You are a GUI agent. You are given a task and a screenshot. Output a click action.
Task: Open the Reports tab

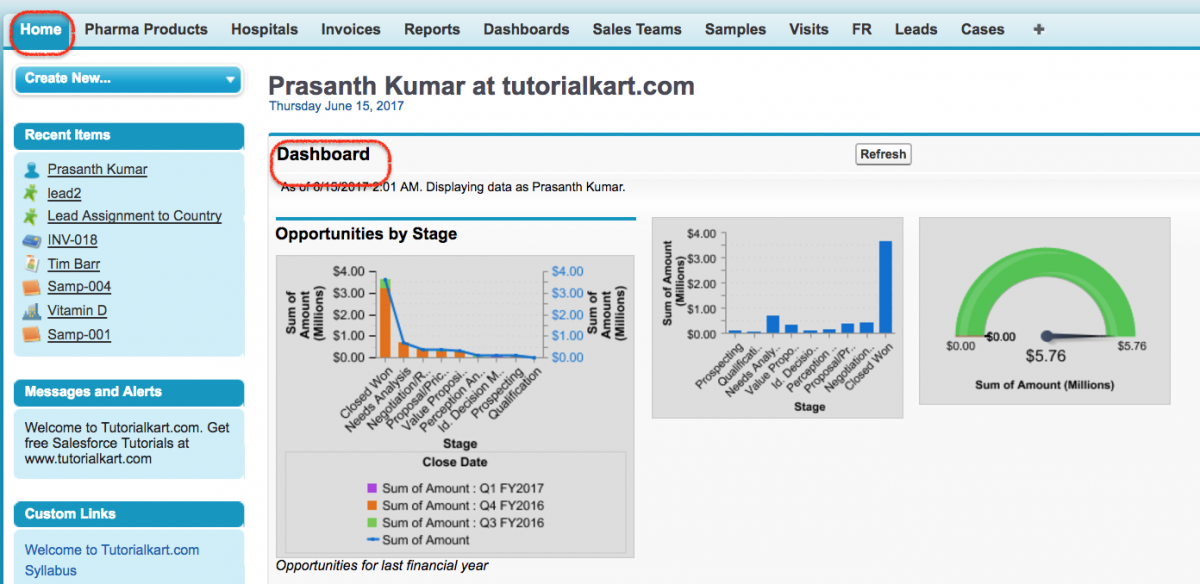[x=432, y=29]
